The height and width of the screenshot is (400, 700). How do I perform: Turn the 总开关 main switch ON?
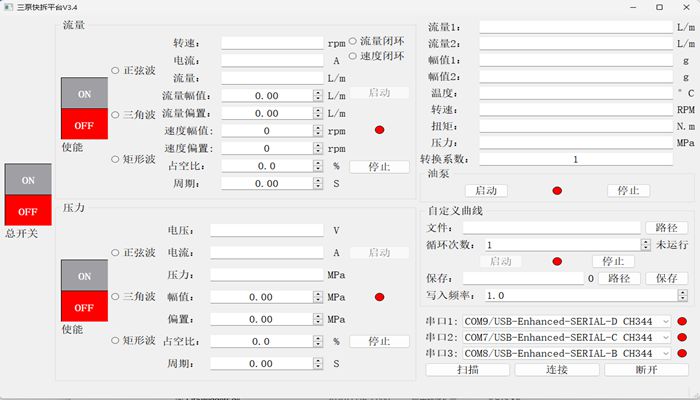(x=28, y=180)
